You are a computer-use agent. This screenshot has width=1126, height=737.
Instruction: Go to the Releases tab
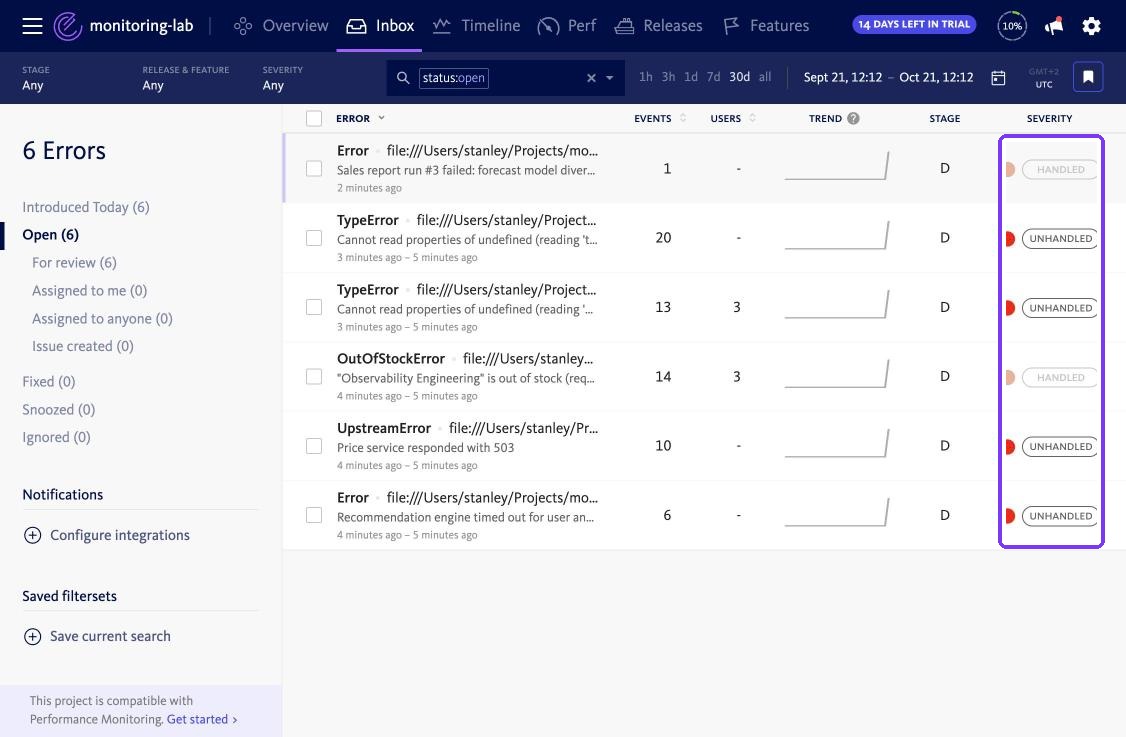coord(659,26)
